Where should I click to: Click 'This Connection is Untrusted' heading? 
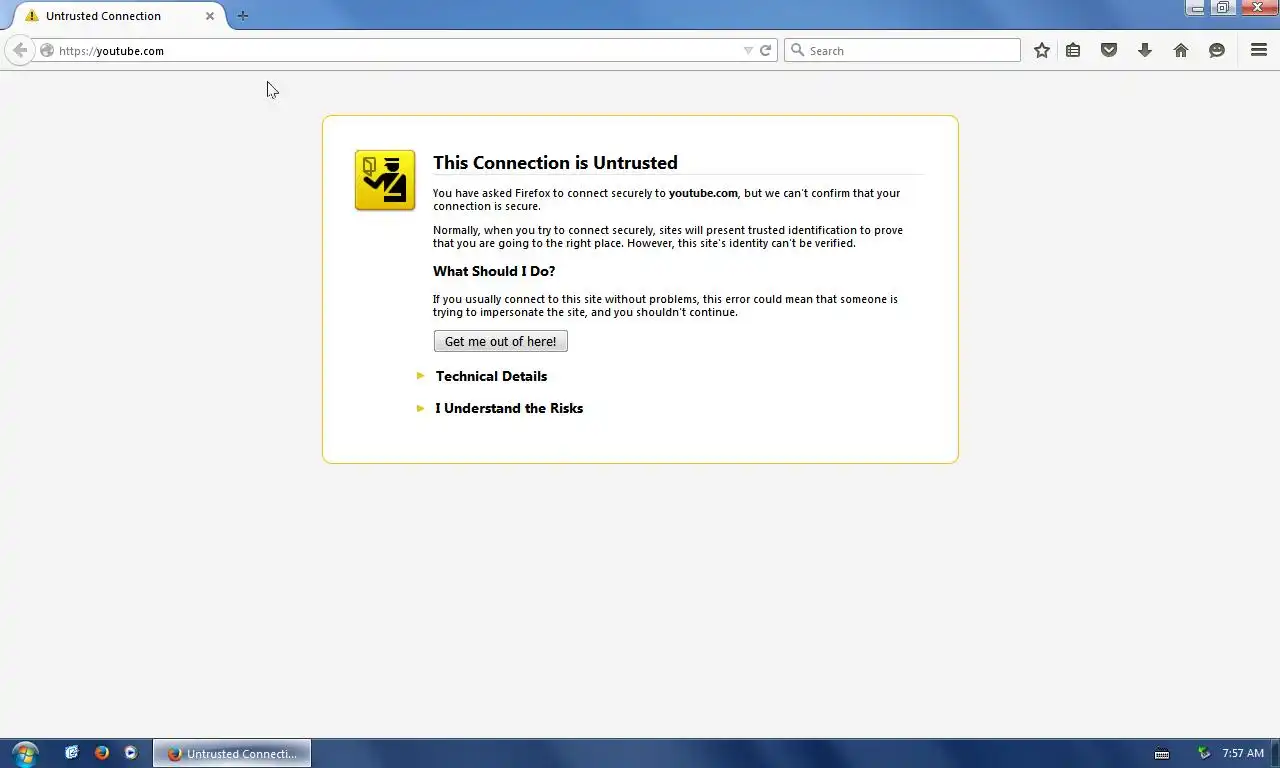[x=555, y=163]
